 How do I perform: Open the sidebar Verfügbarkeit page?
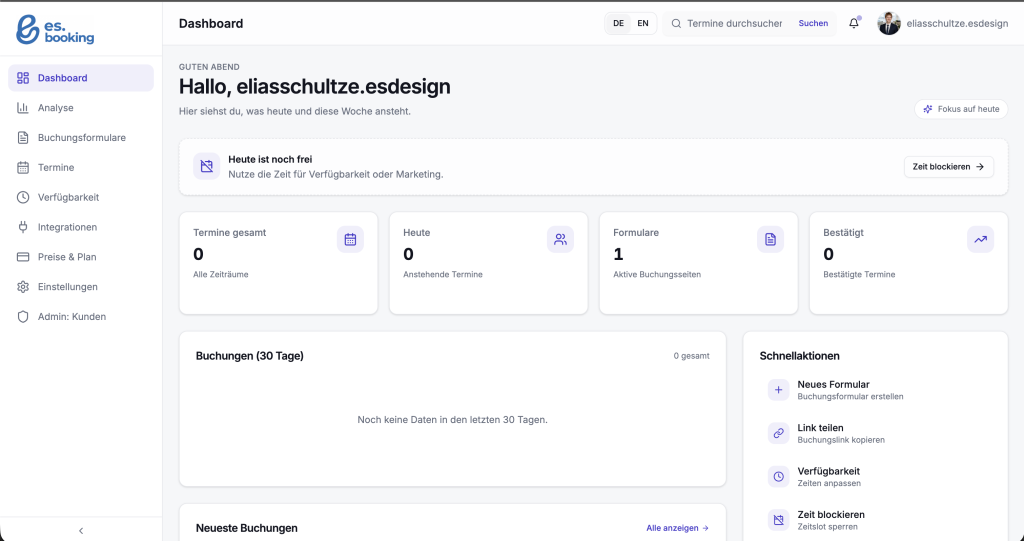[x=81, y=197]
